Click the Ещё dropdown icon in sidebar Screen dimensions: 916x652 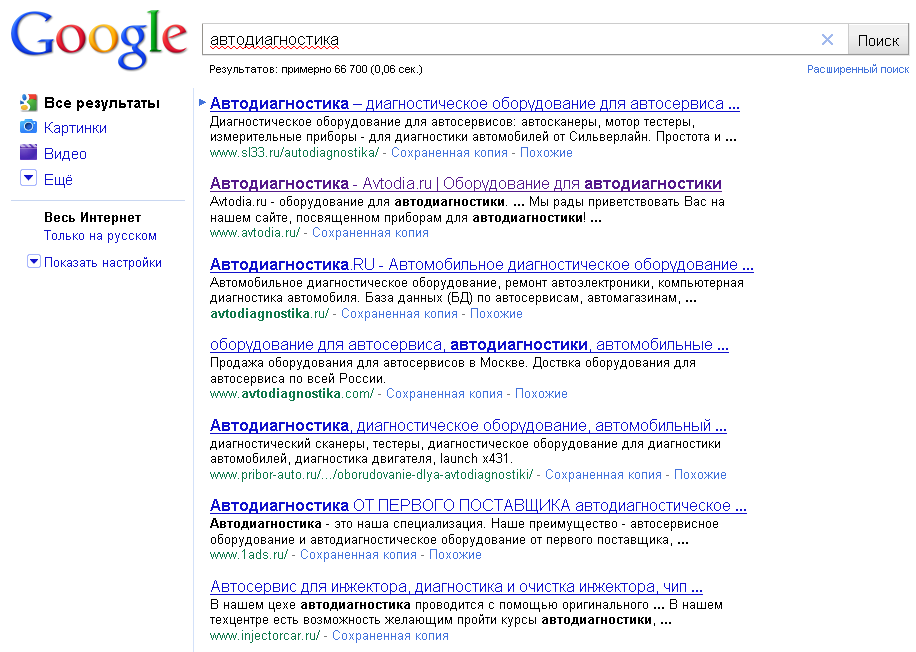click(29, 179)
